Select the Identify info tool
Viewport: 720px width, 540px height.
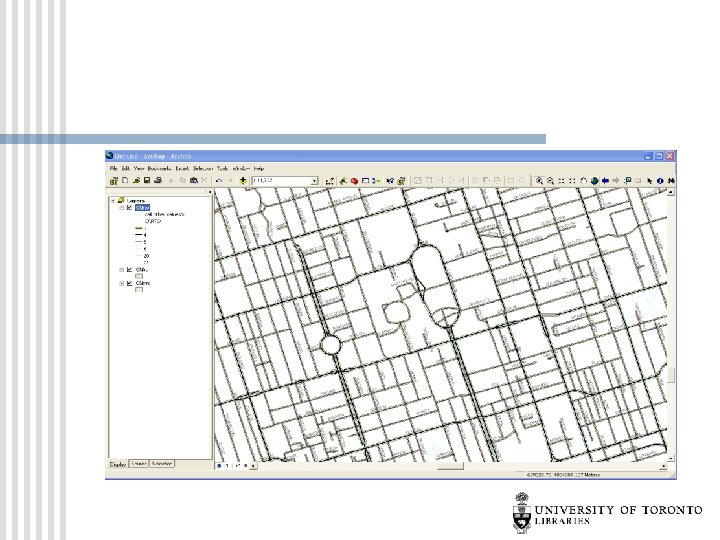(660, 181)
